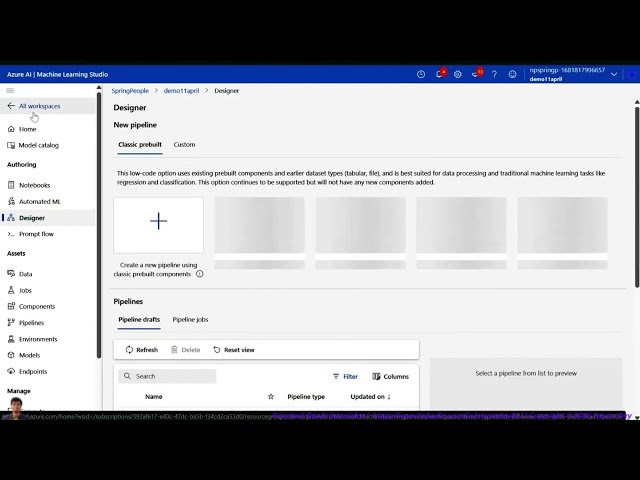The image size is (640, 480).
Task: Click the Reset view button
Action: [x=234, y=350]
